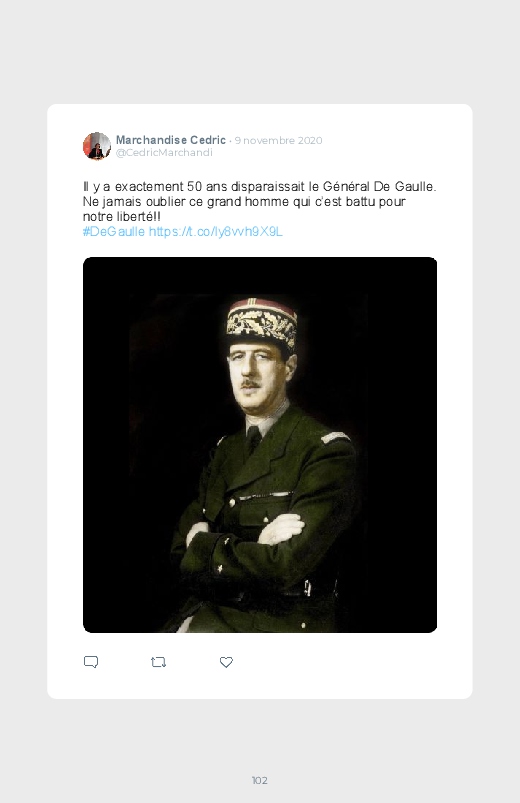Open the #DeGaulle hashtag
Image resolution: width=520 pixels, height=803 pixels.
pos(114,231)
